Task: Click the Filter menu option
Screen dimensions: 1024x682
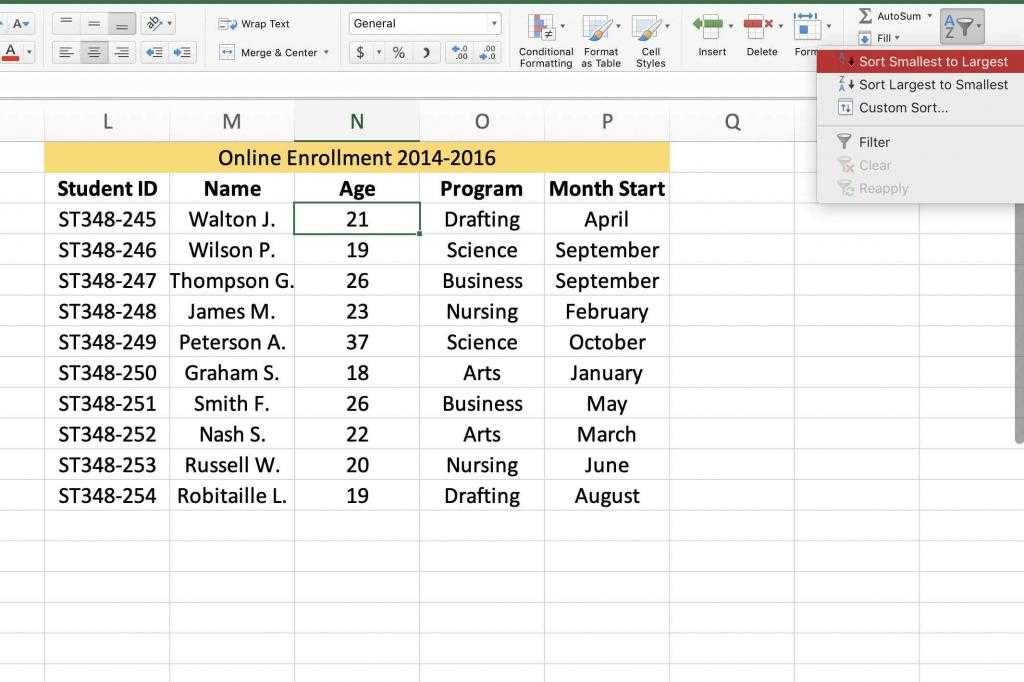Action: click(873, 142)
